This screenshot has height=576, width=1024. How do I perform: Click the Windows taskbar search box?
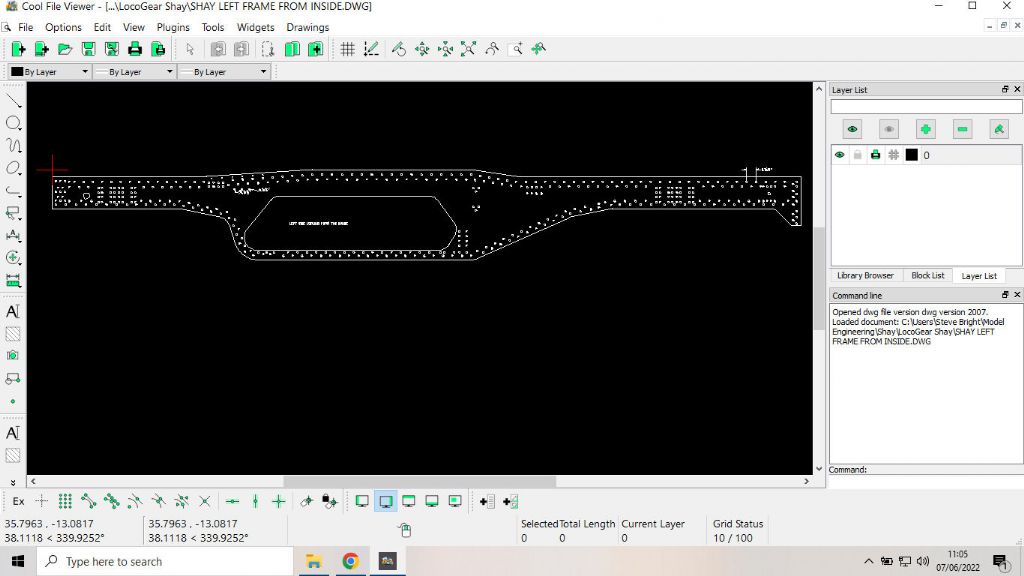click(x=165, y=562)
